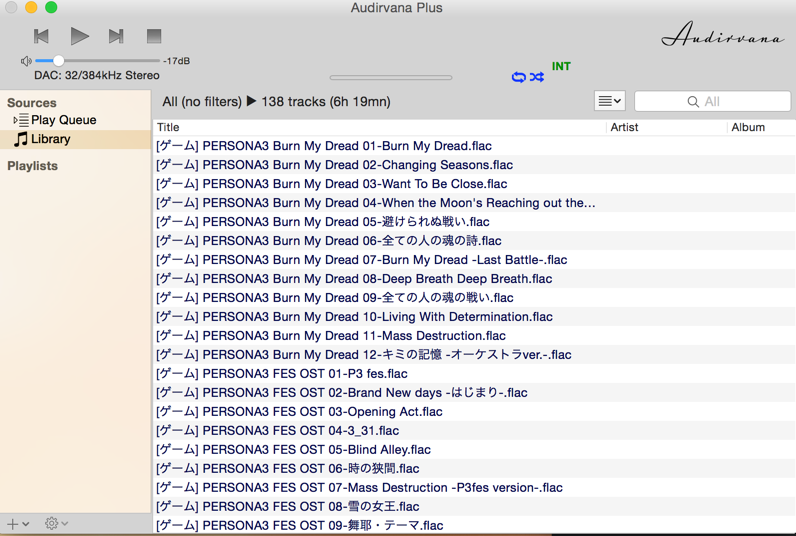Select track FES OST 02-Brand New days
Screen dimensions: 796x536
pos(474,393)
